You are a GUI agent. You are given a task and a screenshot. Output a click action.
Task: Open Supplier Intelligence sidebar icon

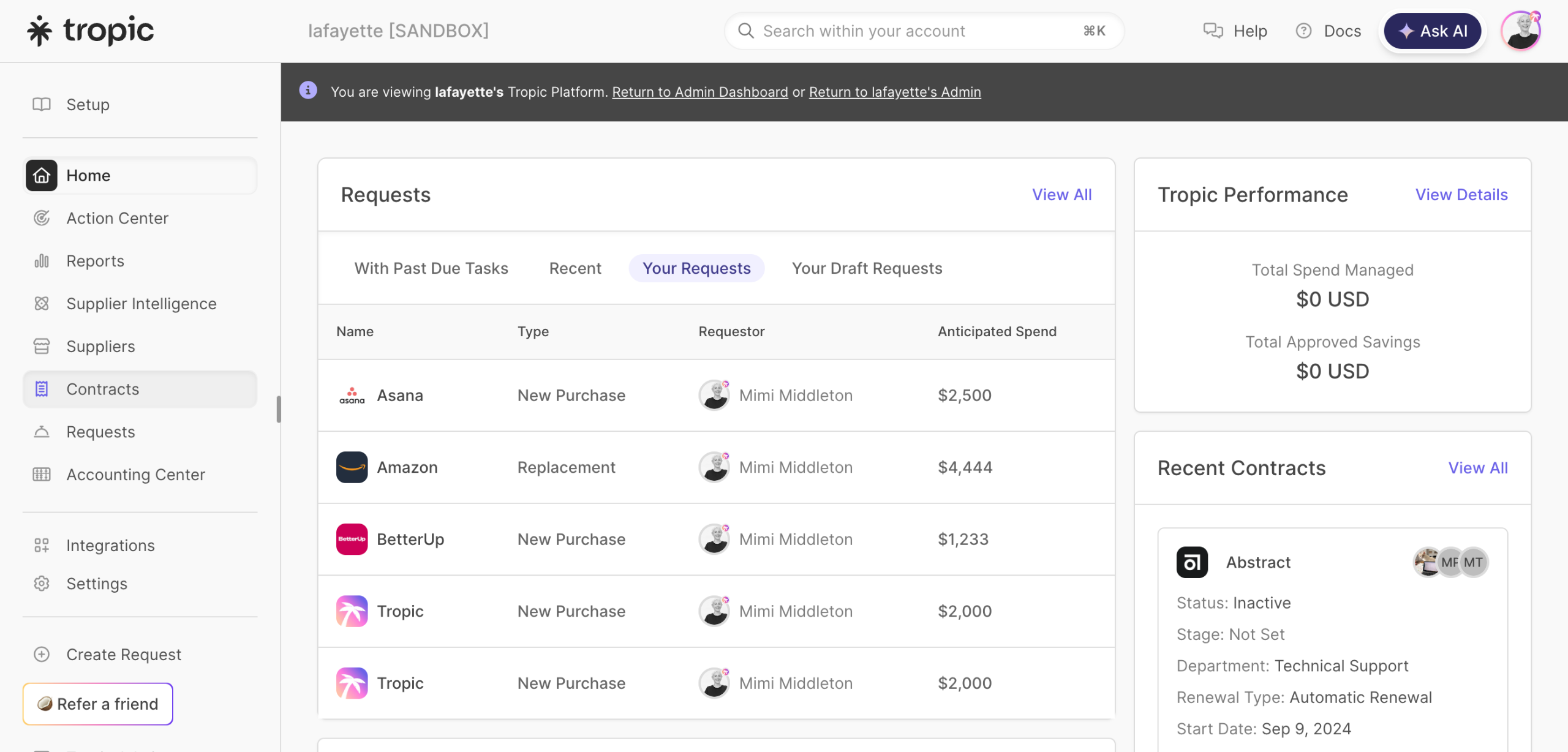click(x=42, y=304)
